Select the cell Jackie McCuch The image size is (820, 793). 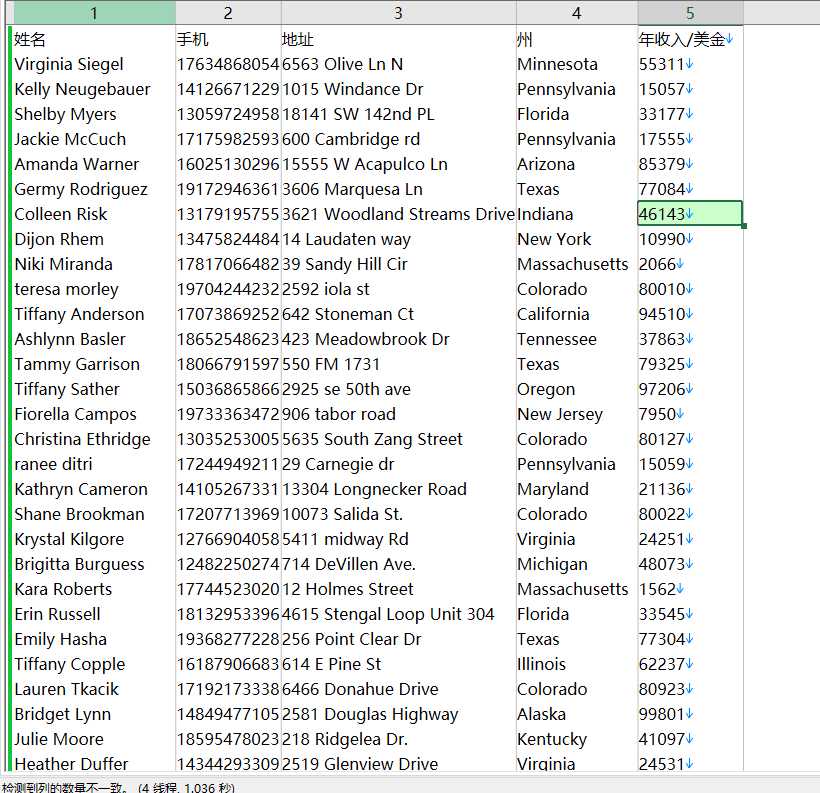tap(93, 139)
